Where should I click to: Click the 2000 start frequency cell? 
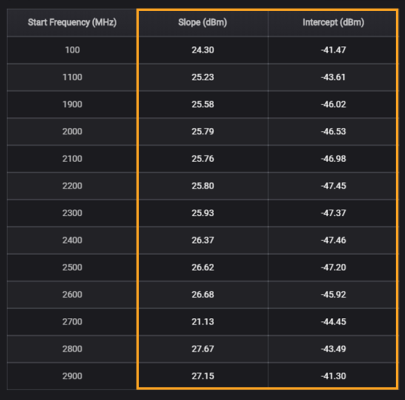[72, 132]
